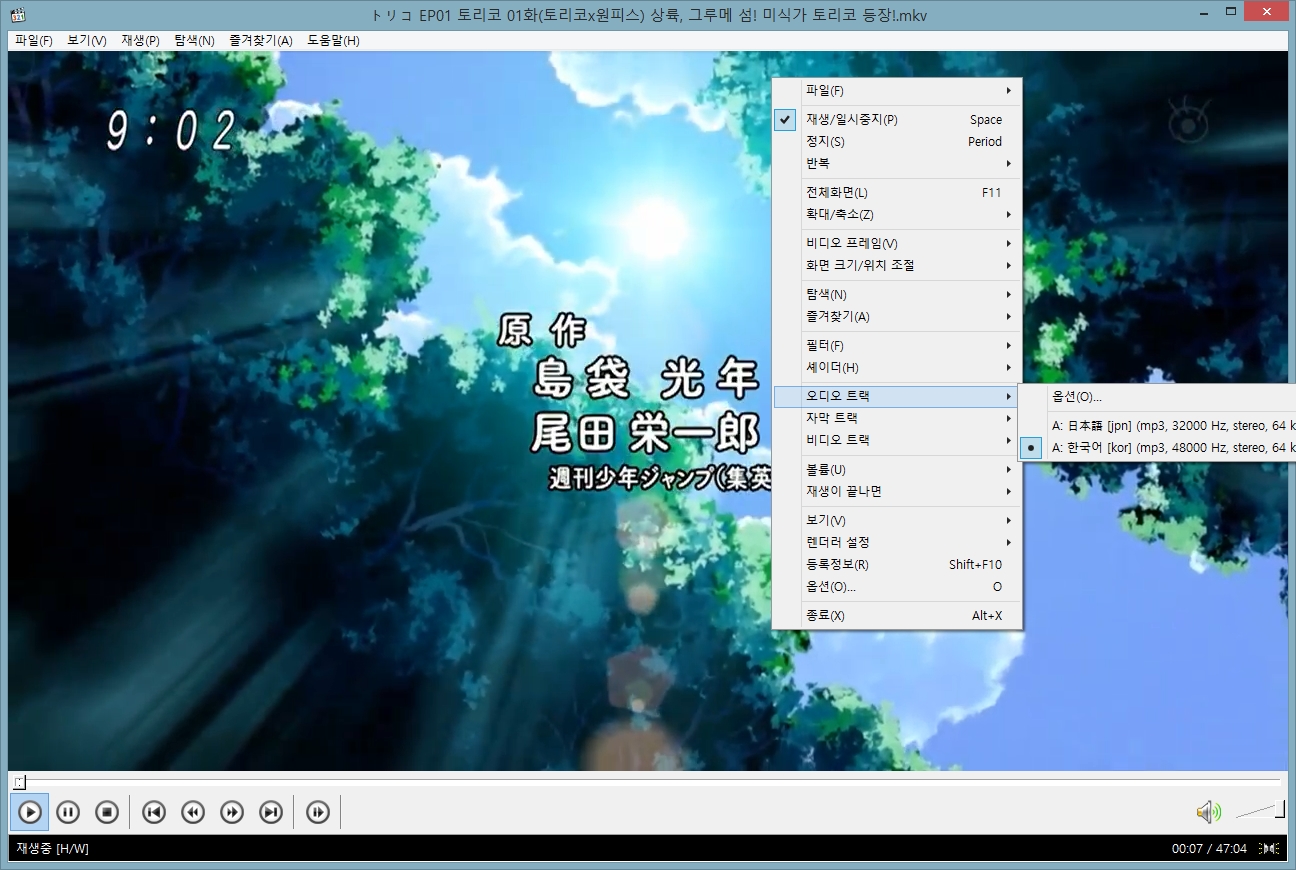Toggle 재생/일시중지(P) checked item

click(x=897, y=119)
